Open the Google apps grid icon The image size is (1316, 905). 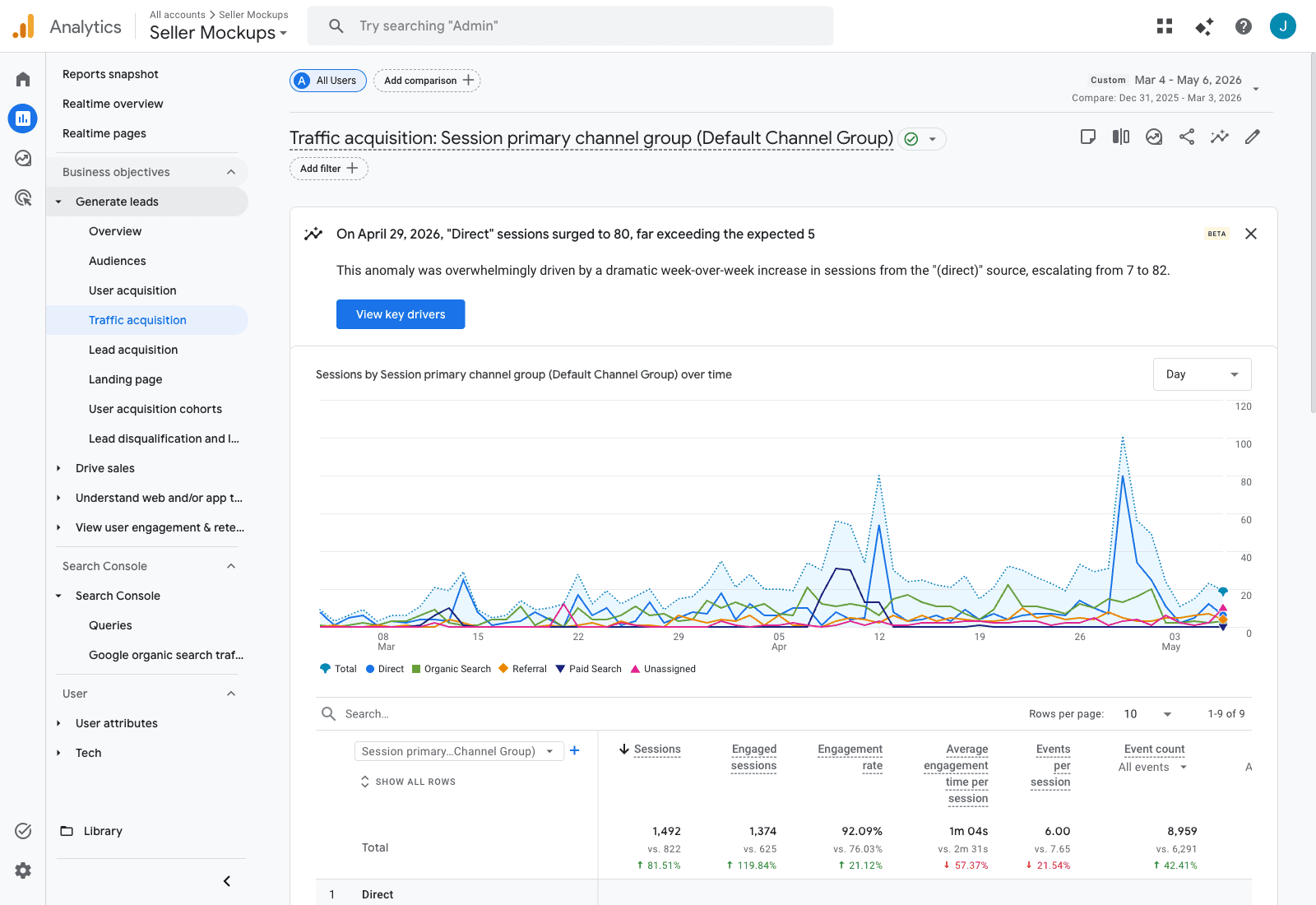[x=1165, y=26]
